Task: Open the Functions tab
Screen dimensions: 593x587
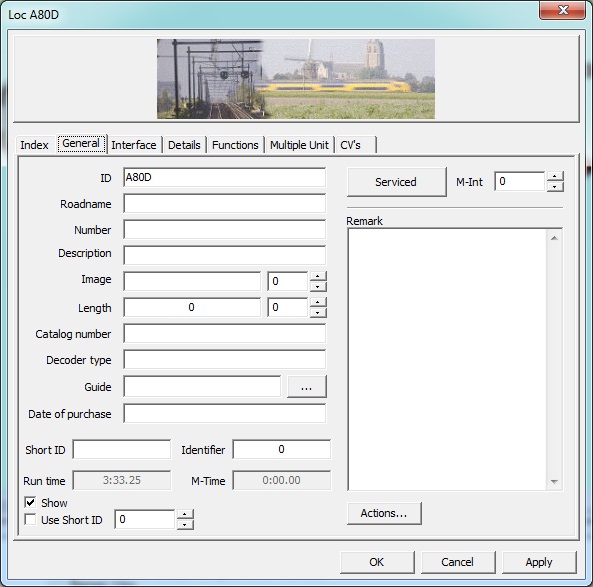Action: [235, 145]
